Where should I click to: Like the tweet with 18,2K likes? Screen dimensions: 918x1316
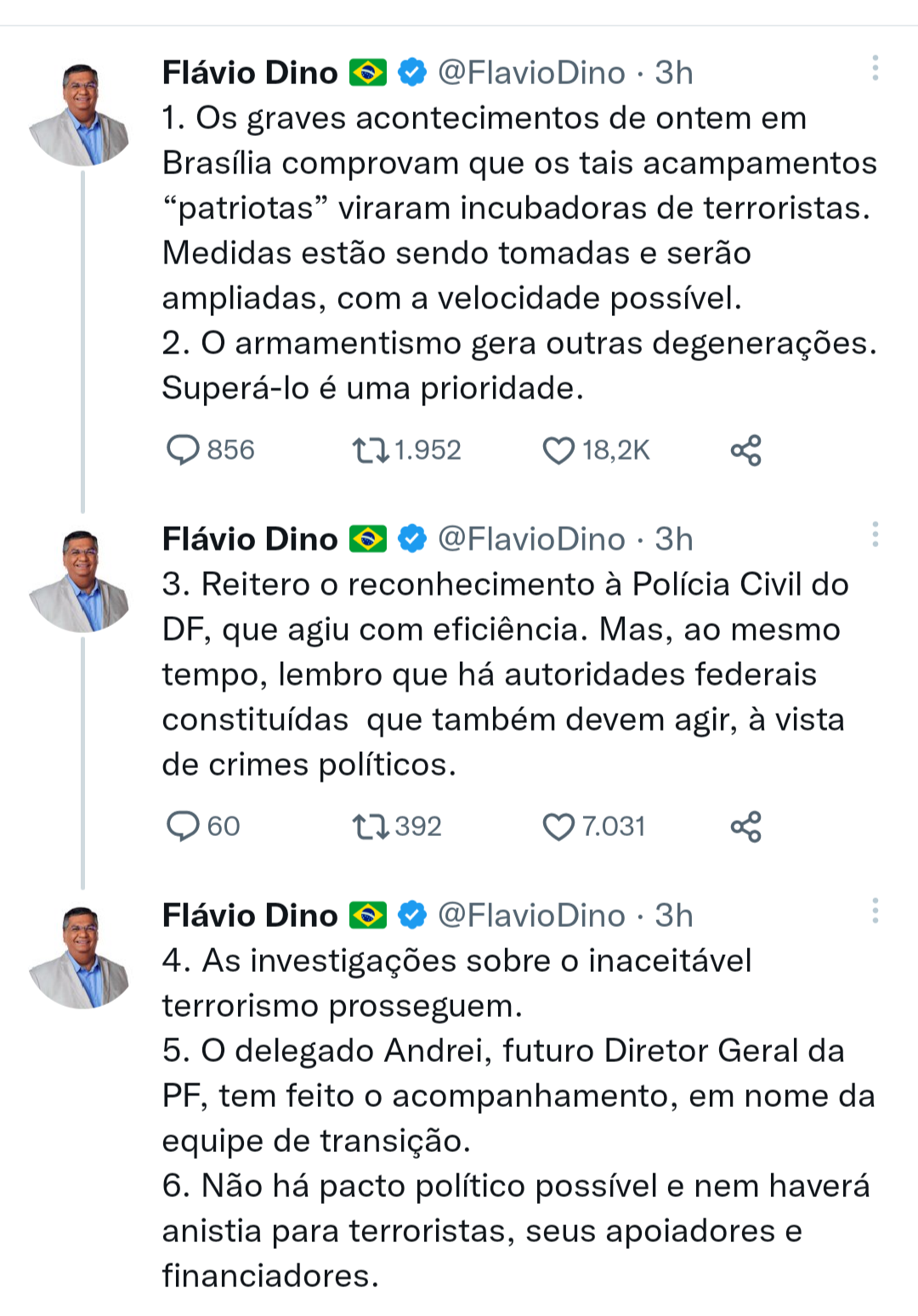[558, 450]
